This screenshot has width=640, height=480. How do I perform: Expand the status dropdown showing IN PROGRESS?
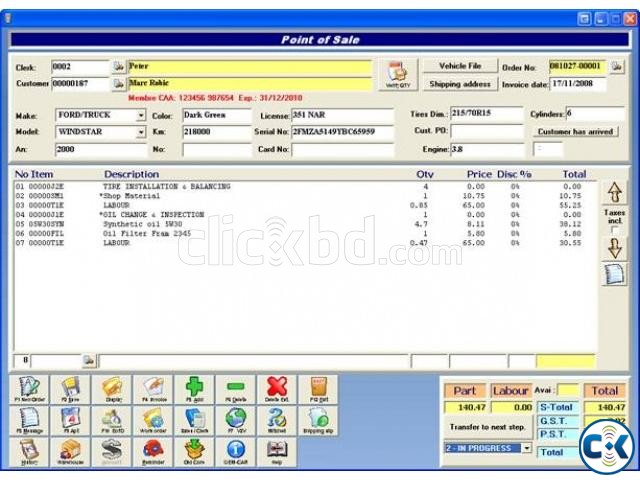[x=527, y=448]
